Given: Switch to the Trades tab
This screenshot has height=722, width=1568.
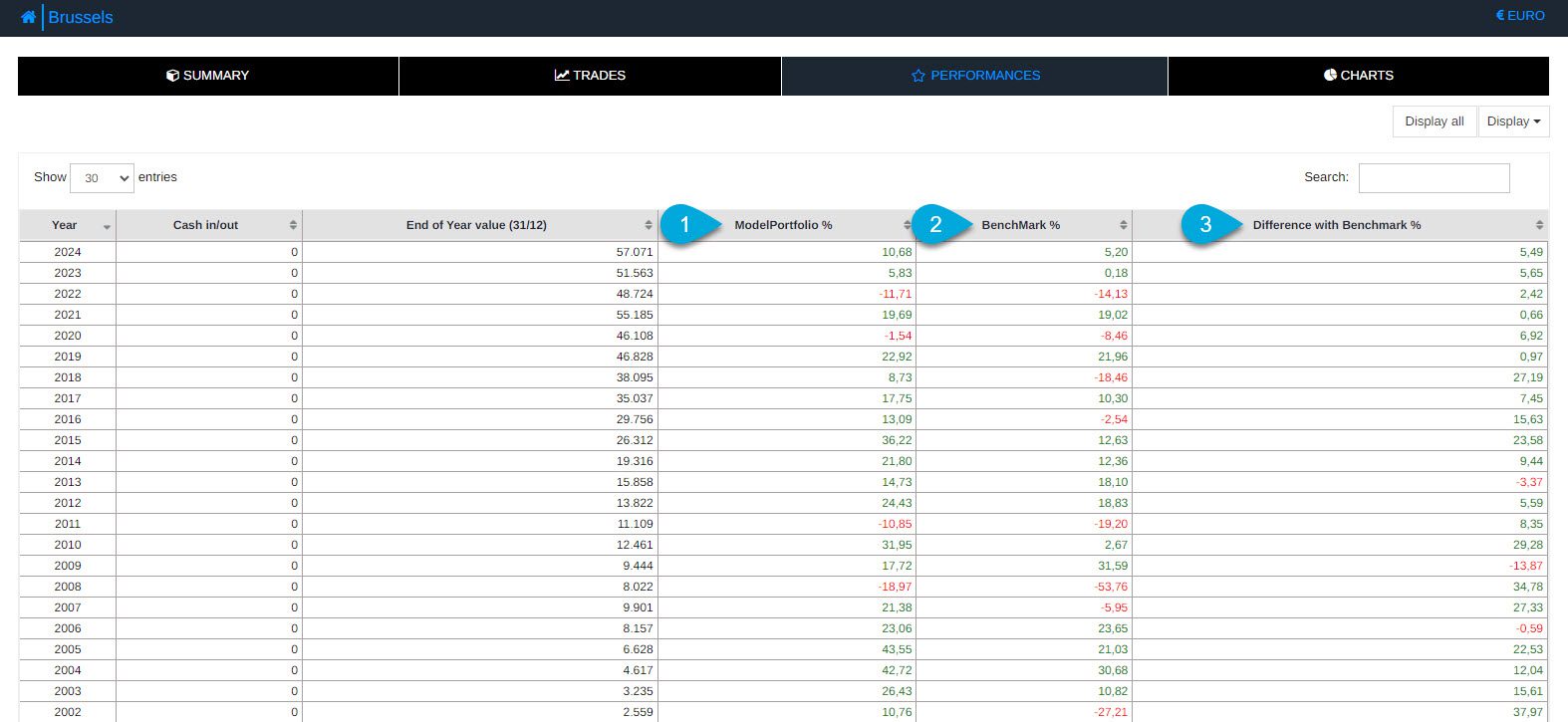Looking at the screenshot, I should coord(590,76).
